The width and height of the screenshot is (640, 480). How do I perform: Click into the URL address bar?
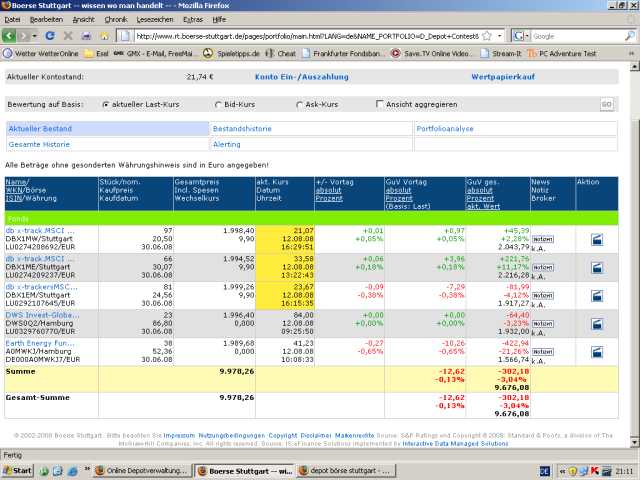pyautogui.click(x=300, y=35)
